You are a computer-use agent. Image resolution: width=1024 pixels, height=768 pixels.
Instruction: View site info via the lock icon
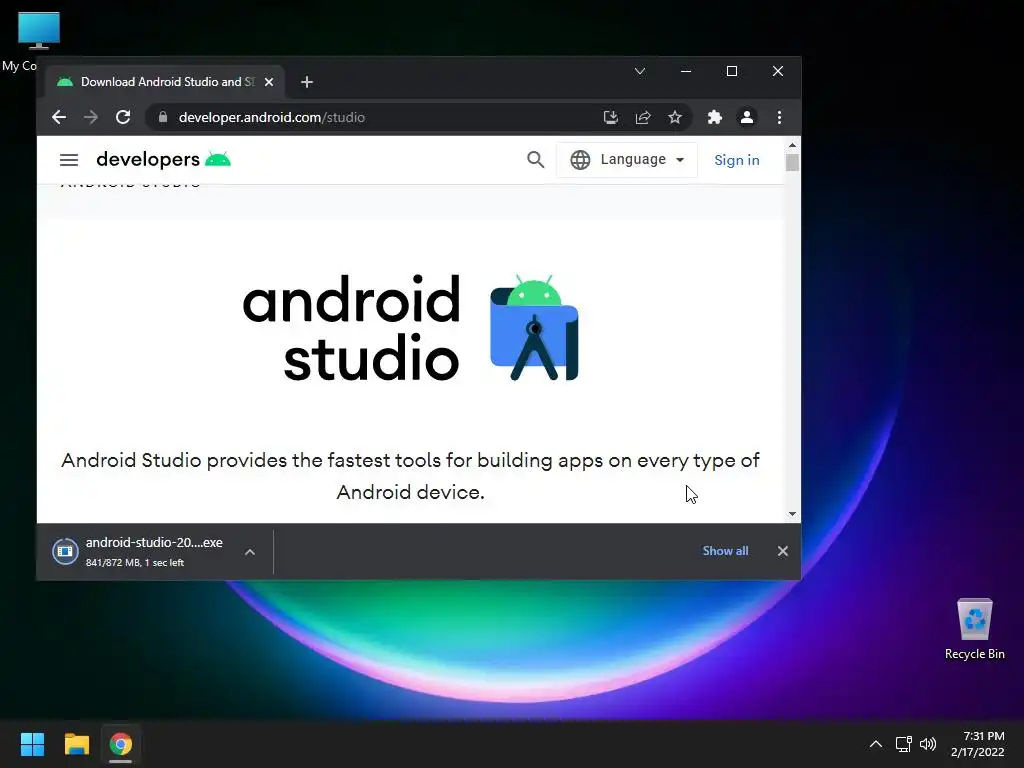[x=163, y=118]
